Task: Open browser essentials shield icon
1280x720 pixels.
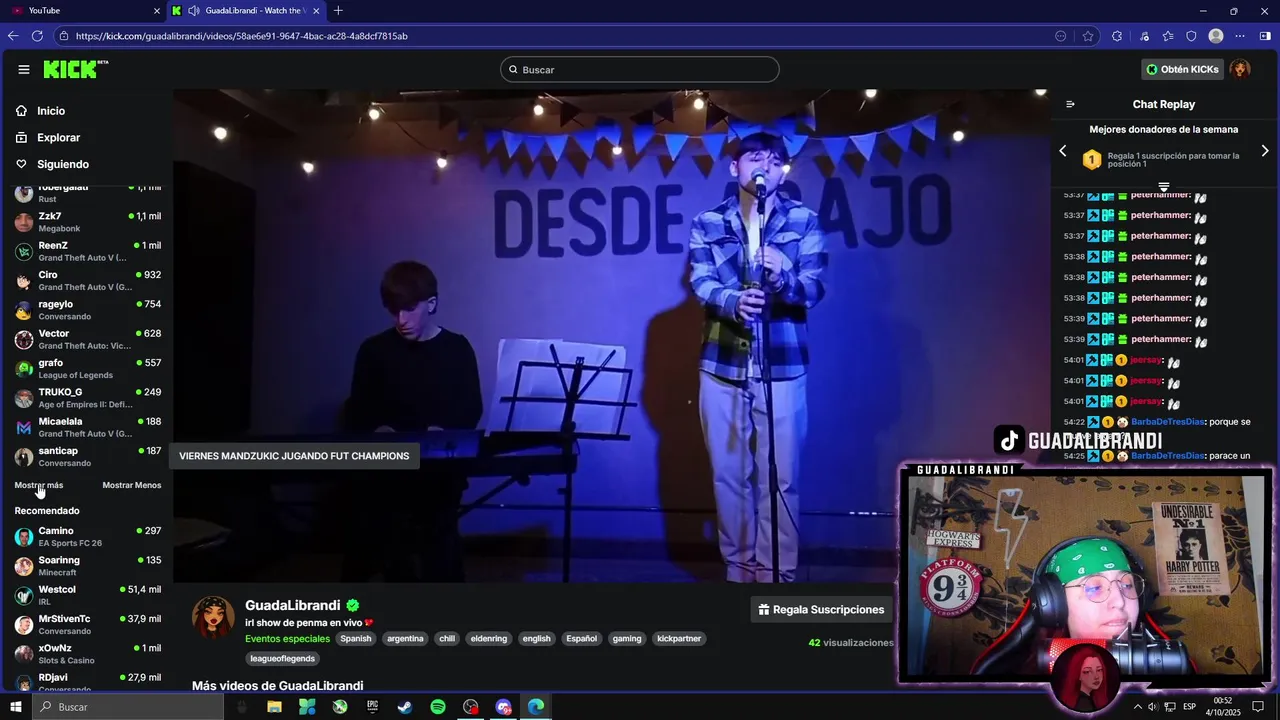Action: pos(1191,36)
